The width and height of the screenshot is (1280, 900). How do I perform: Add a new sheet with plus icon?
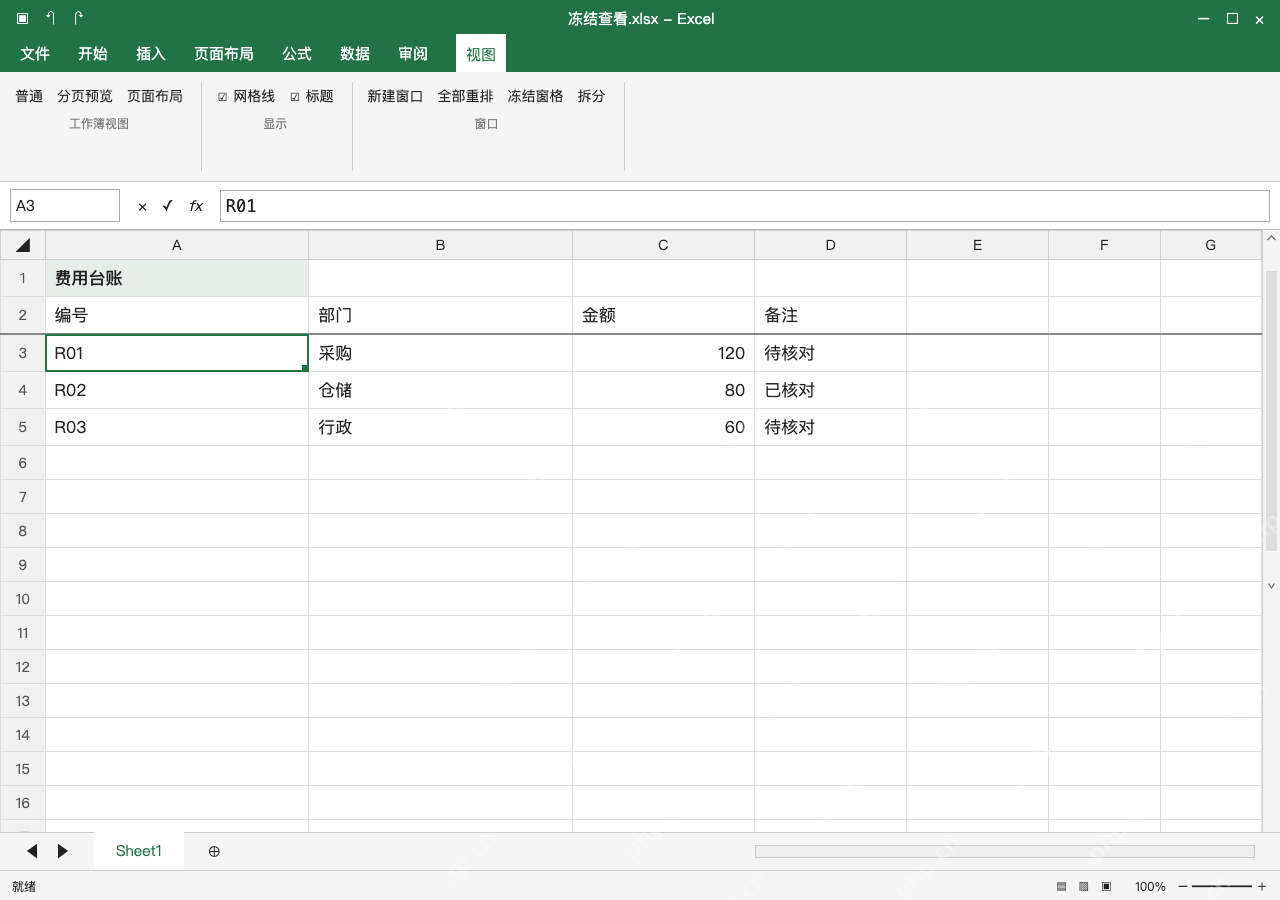pyautogui.click(x=214, y=851)
